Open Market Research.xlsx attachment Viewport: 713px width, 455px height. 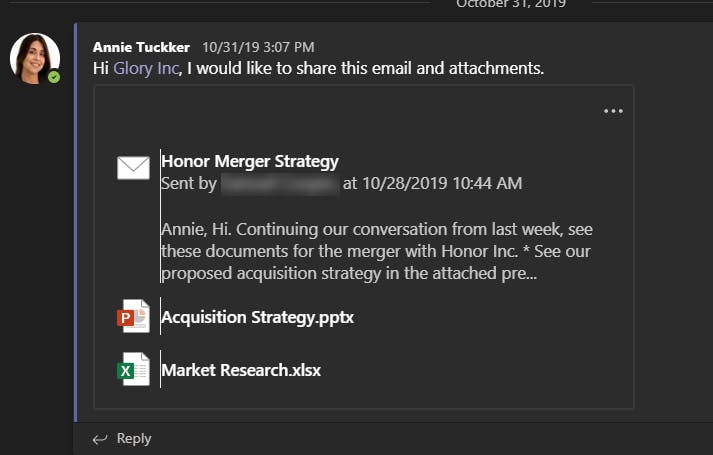pos(241,370)
